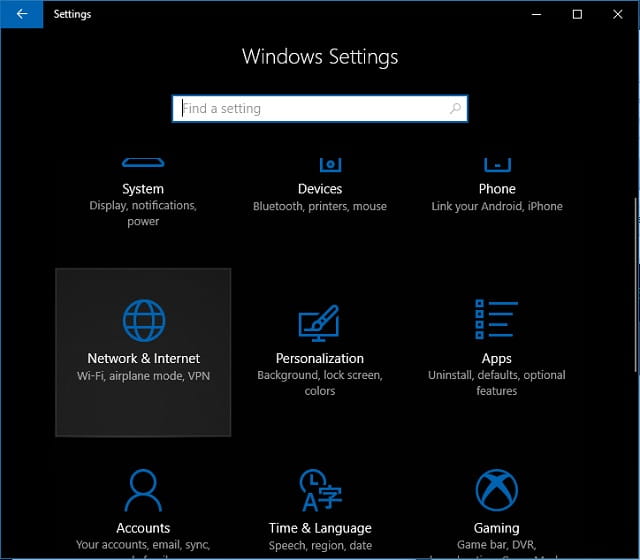
Task: Close the Settings window
Action: [x=618, y=14]
